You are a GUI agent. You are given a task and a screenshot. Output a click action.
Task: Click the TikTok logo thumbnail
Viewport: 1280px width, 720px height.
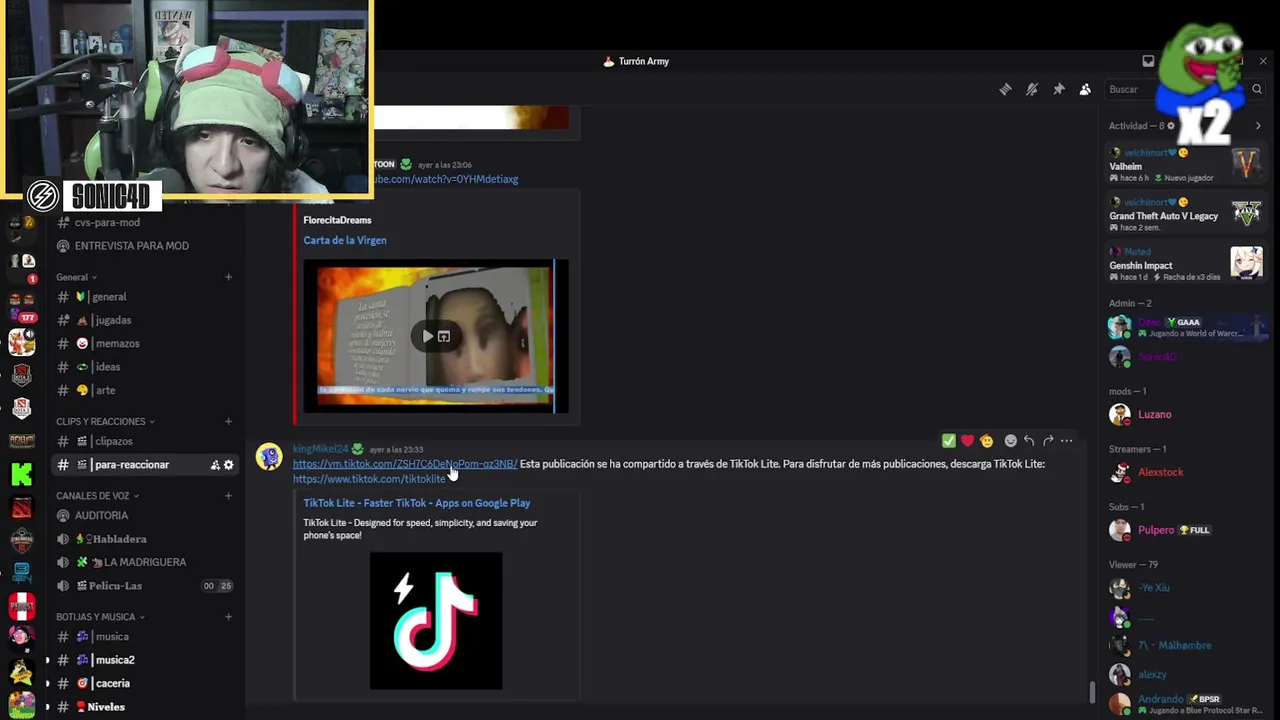(x=436, y=621)
